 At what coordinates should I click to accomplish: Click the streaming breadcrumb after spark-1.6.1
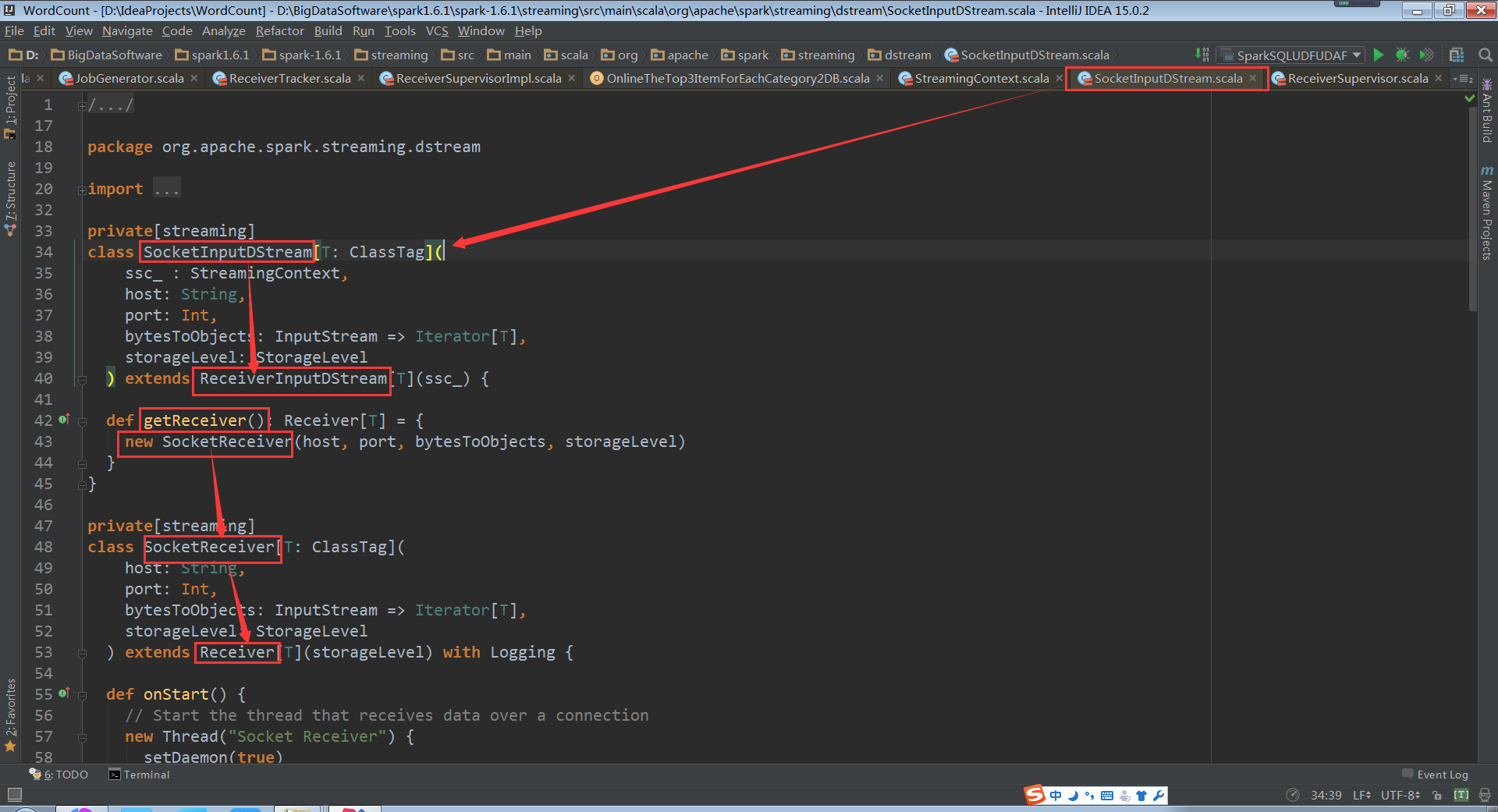pos(391,55)
